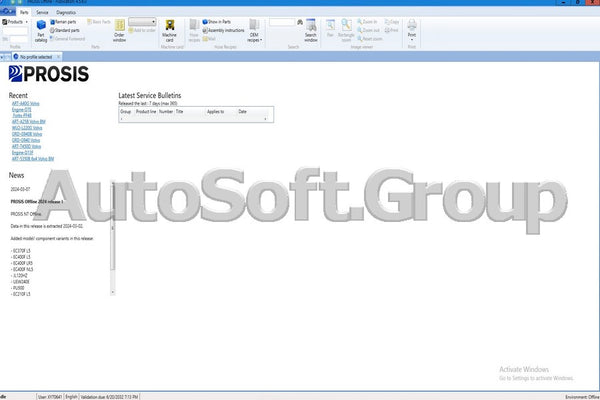
Task: Click the Standard parts button
Action: pos(65,30)
